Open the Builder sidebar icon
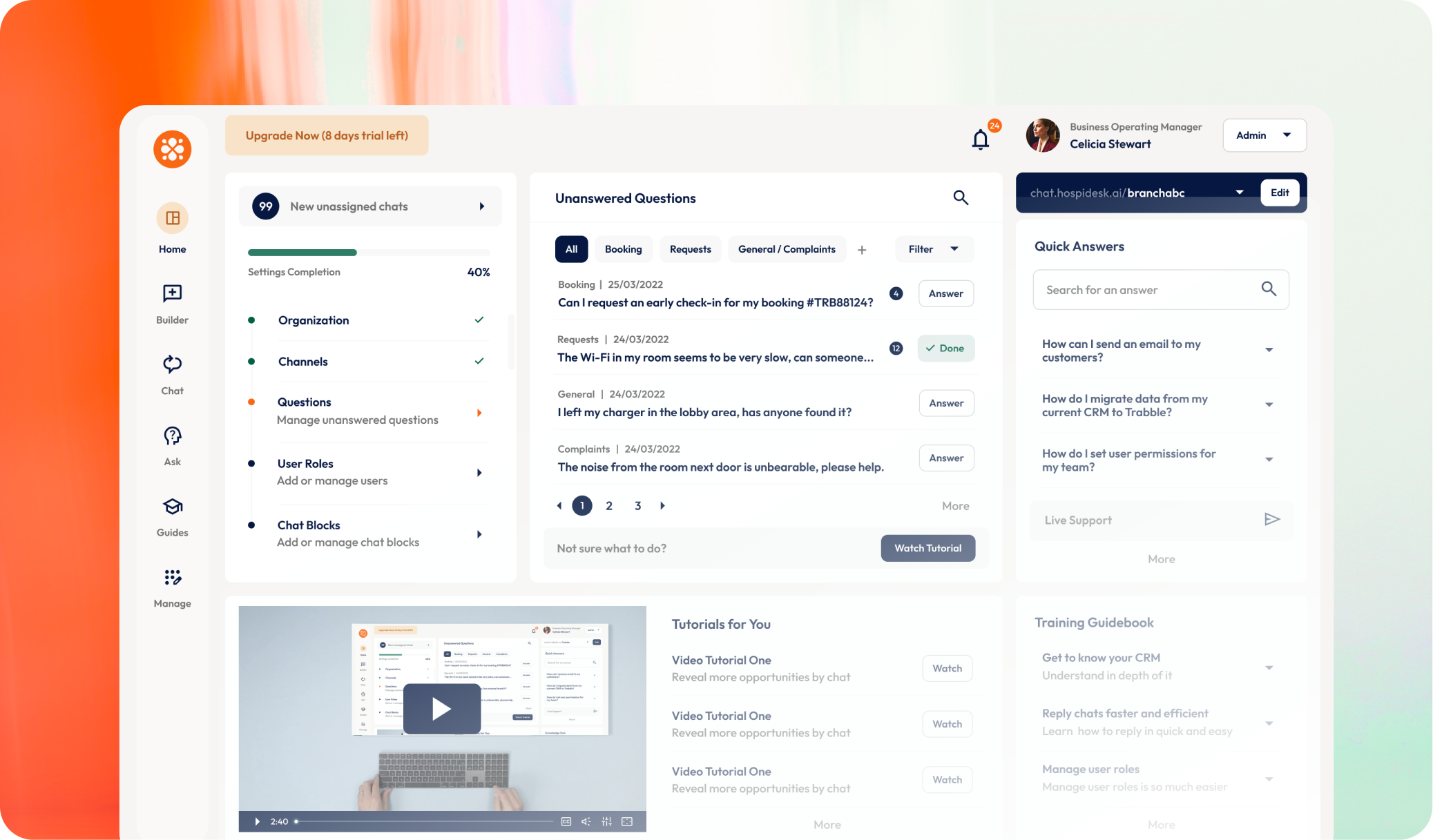This screenshot has height=840, width=1433. coord(172,294)
